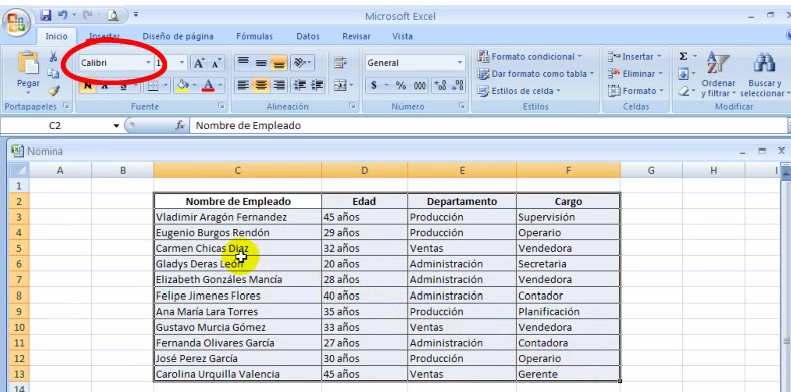Image resolution: width=791 pixels, height=392 pixels.
Task: Click the Formato cells button
Action: tap(635, 91)
